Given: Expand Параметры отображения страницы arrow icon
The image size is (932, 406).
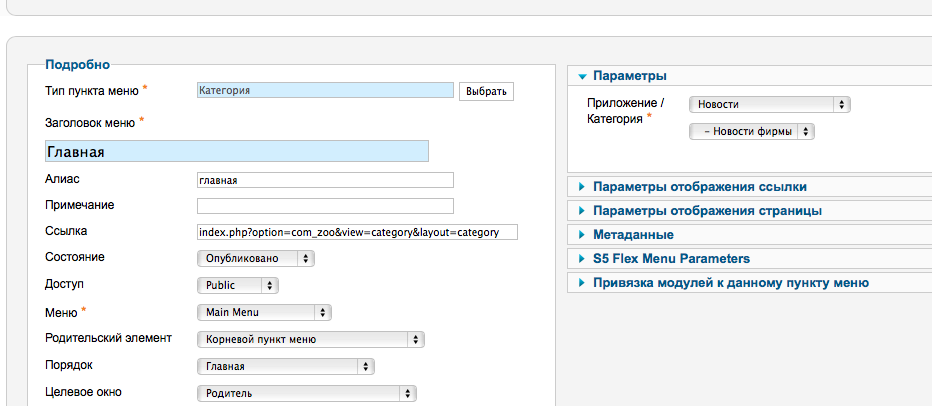Looking at the screenshot, I should pyautogui.click(x=582, y=211).
